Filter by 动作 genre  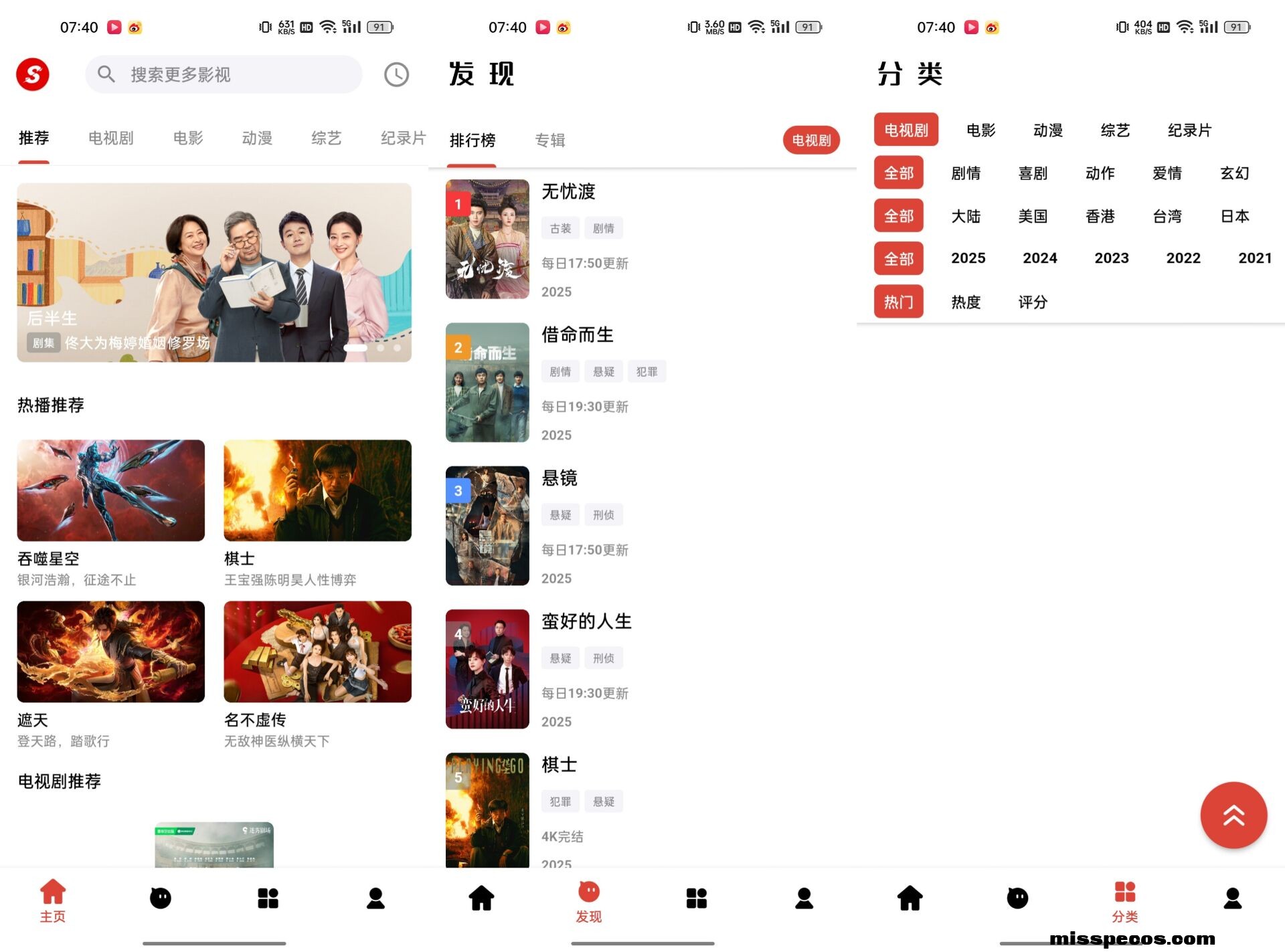(x=1100, y=173)
